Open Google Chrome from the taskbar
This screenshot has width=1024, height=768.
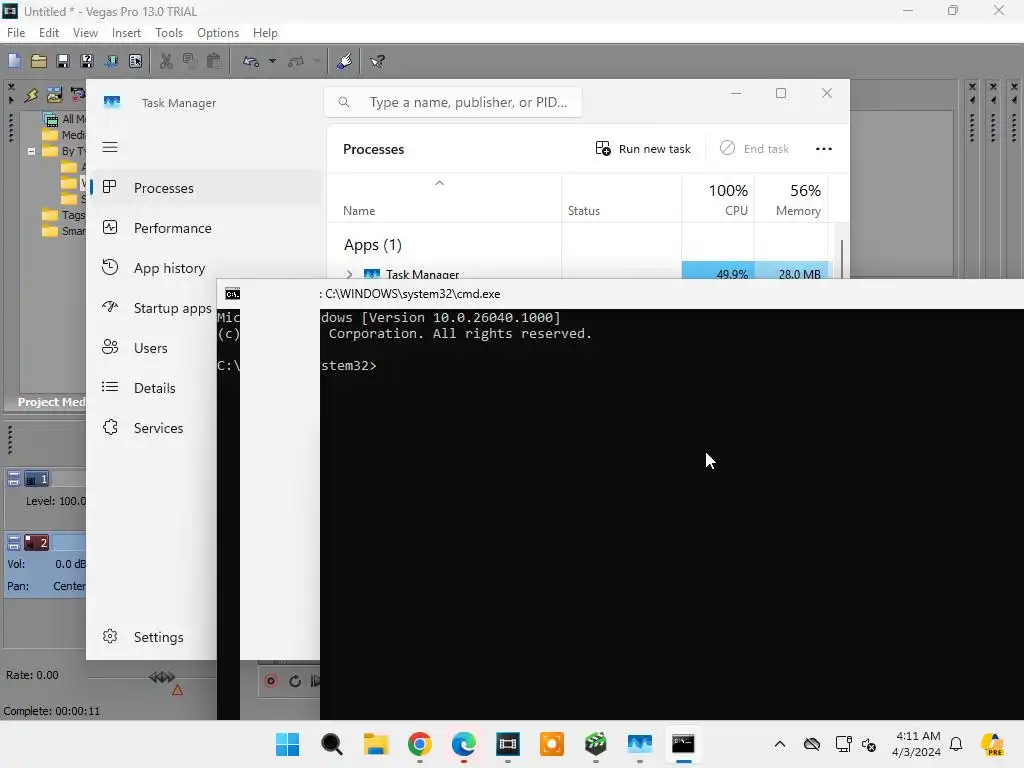[x=420, y=744]
